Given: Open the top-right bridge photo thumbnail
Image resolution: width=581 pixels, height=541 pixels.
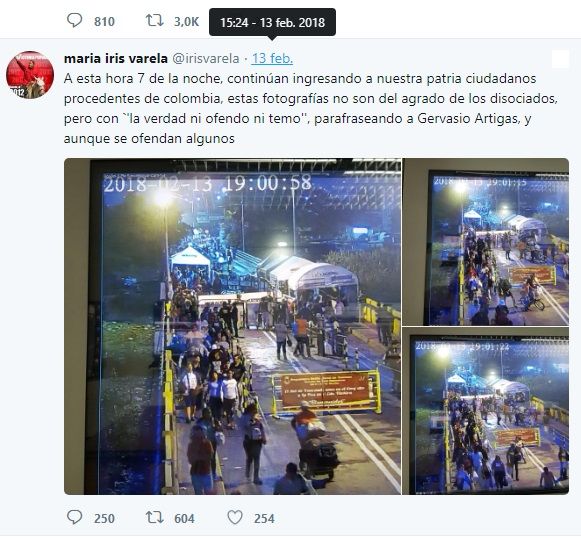Looking at the screenshot, I should pos(486,242).
